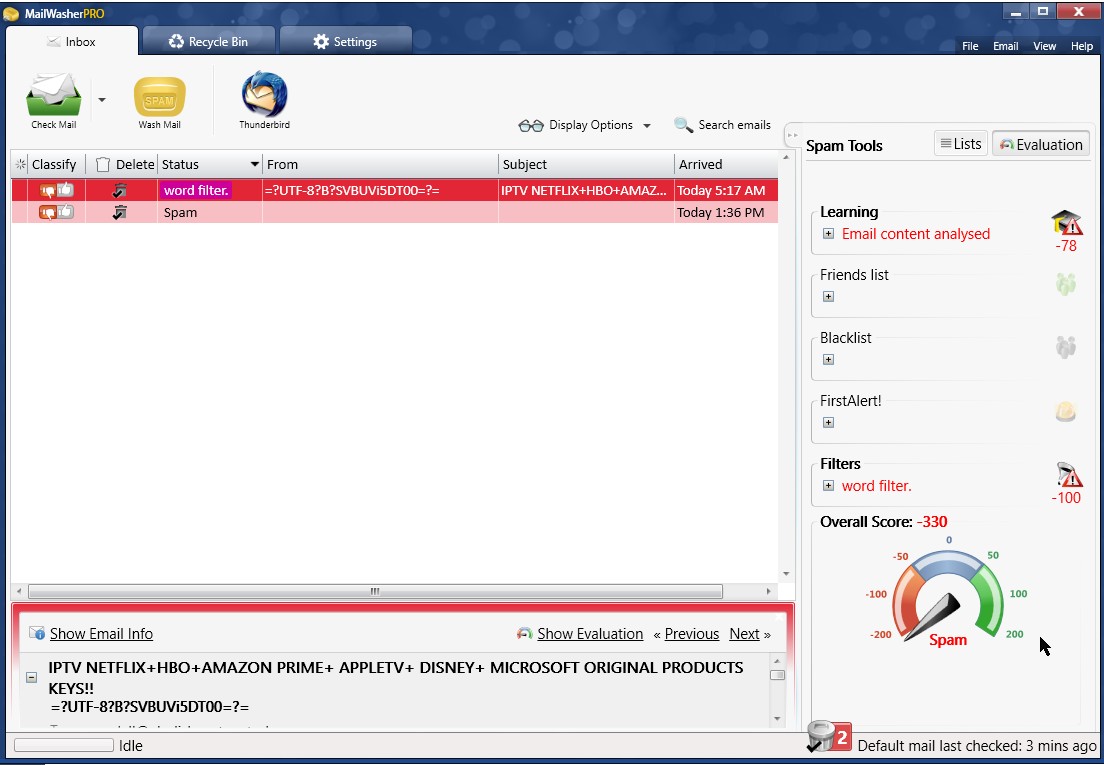Open the Email menu
This screenshot has height=765, width=1104.
[1005, 46]
